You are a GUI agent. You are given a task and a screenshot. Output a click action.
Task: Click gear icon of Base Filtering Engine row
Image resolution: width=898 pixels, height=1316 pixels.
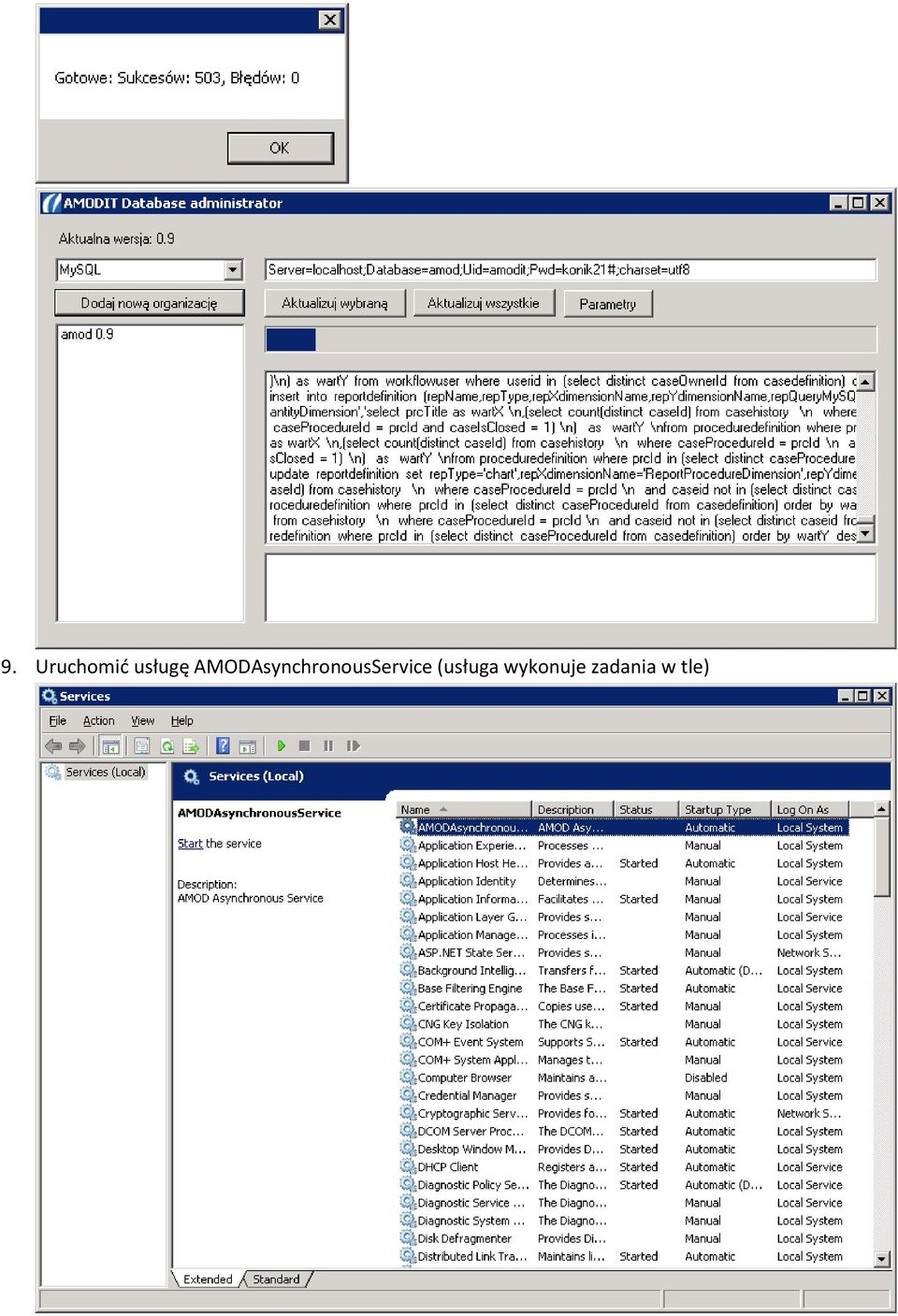coord(408,988)
